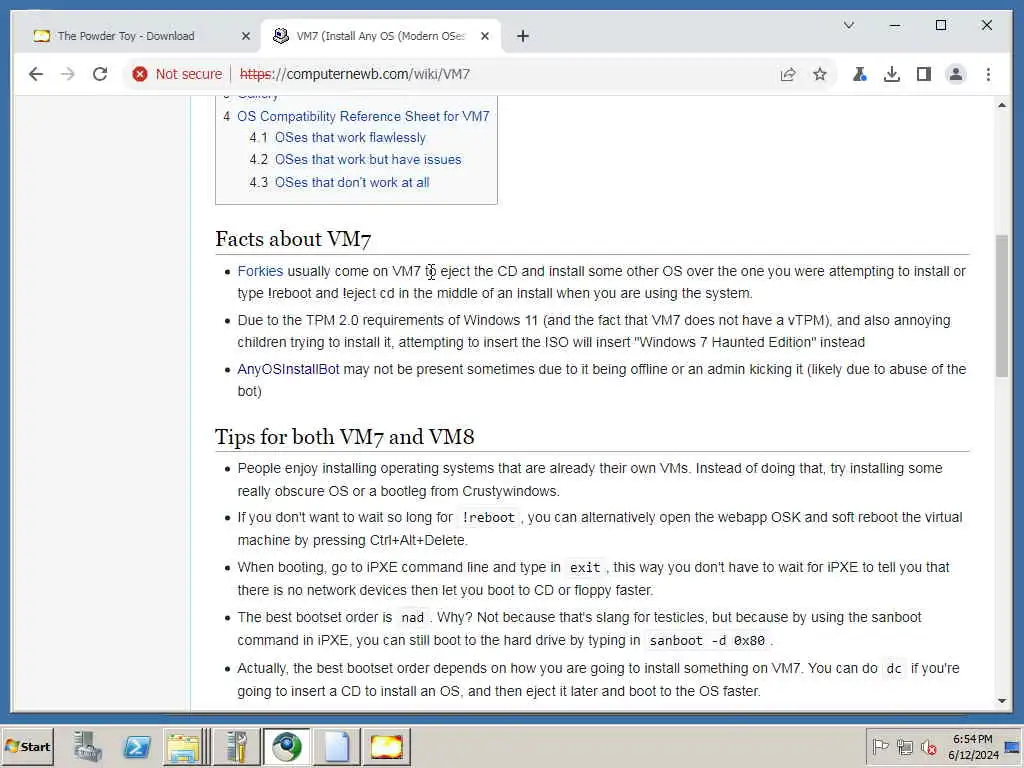
Task: Jump to OSes that don't work at all
Action: 352,183
